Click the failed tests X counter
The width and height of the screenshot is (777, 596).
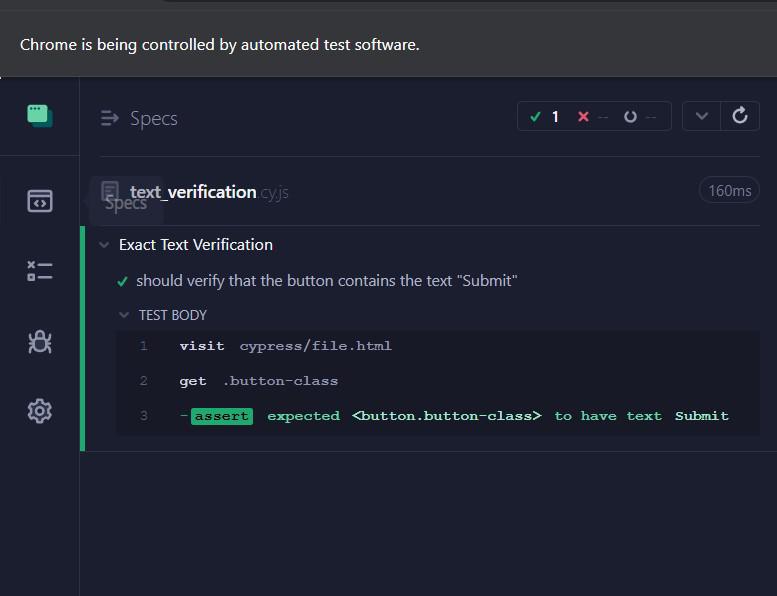(592, 116)
